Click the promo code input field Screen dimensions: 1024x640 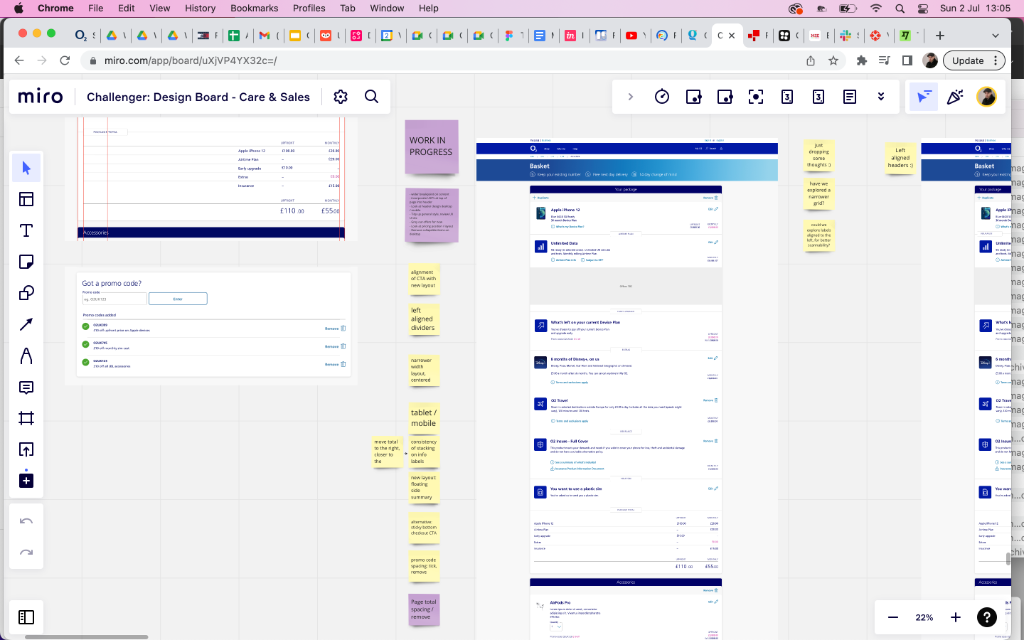click(x=114, y=298)
